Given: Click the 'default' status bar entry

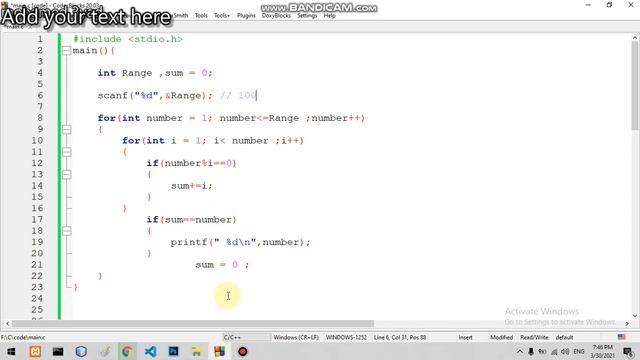Looking at the screenshot, I should [x=564, y=338].
